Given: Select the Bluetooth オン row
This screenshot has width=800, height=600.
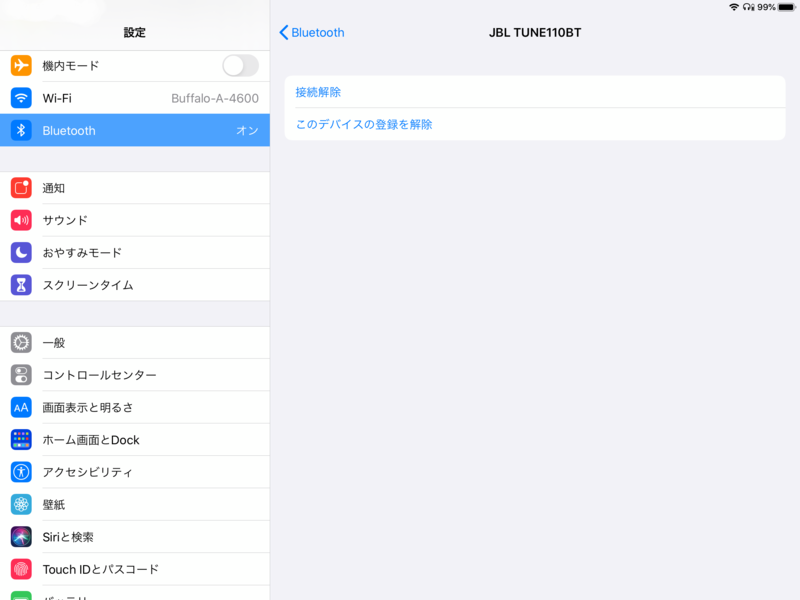Looking at the screenshot, I should (135, 130).
